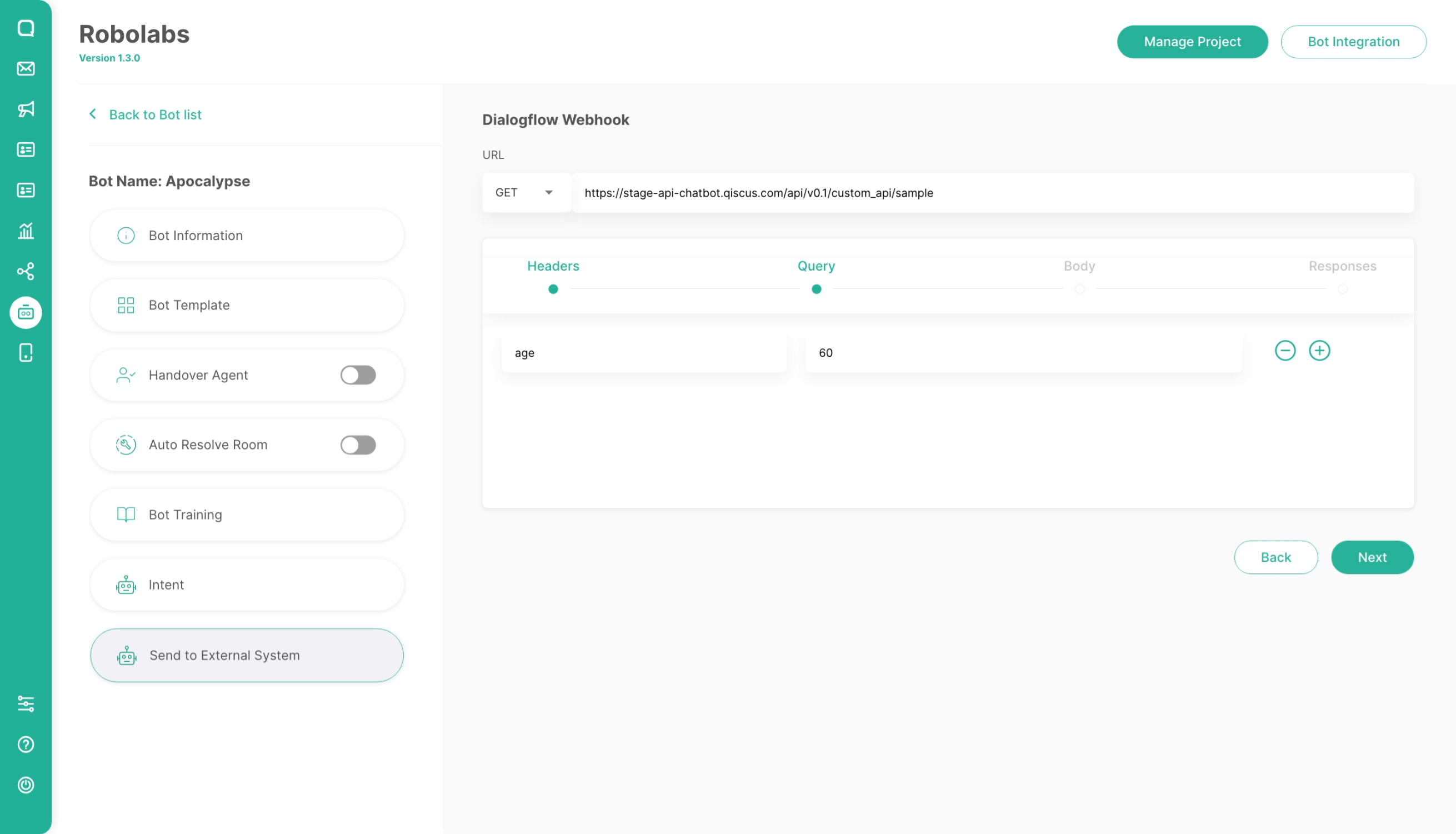This screenshot has width=1456, height=834.
Task: Open the sliders settings sidebar icon
Action: (x=26, y=703)
